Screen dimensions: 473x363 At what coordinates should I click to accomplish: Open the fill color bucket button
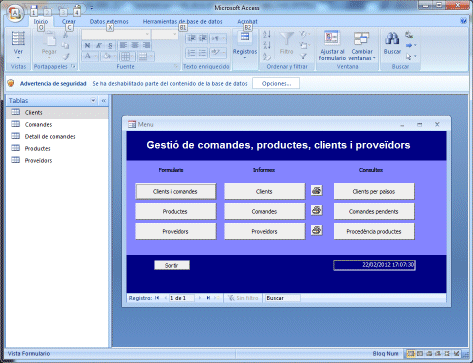click(x=107, y=56)
